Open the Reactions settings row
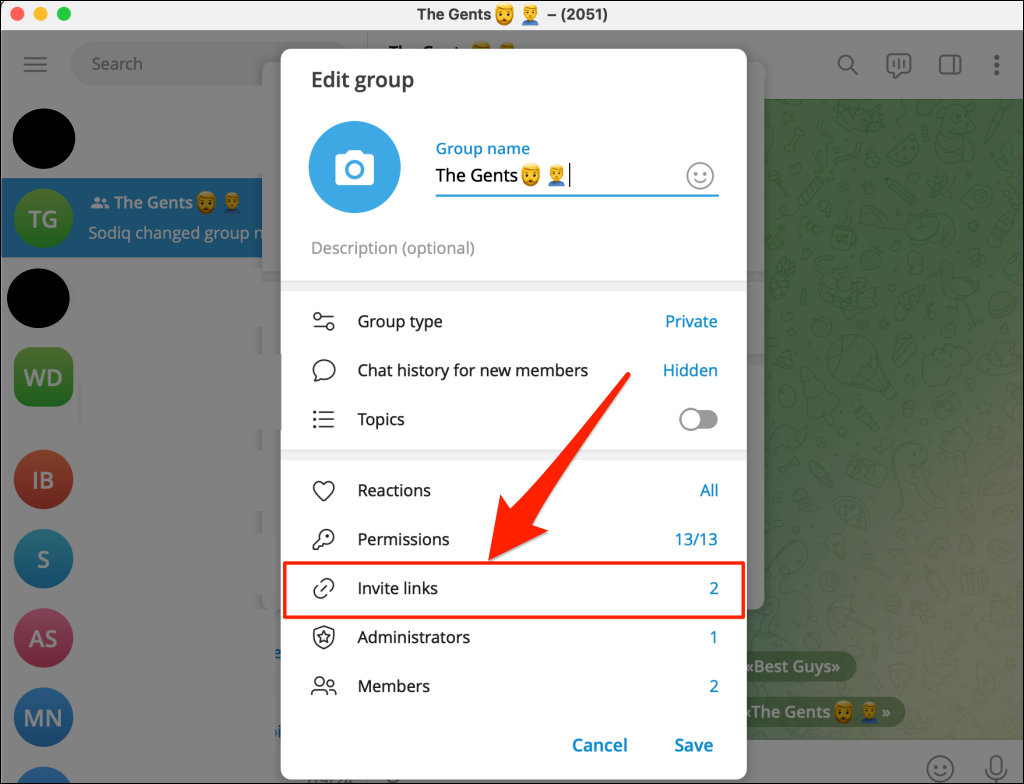 (513, 491)
